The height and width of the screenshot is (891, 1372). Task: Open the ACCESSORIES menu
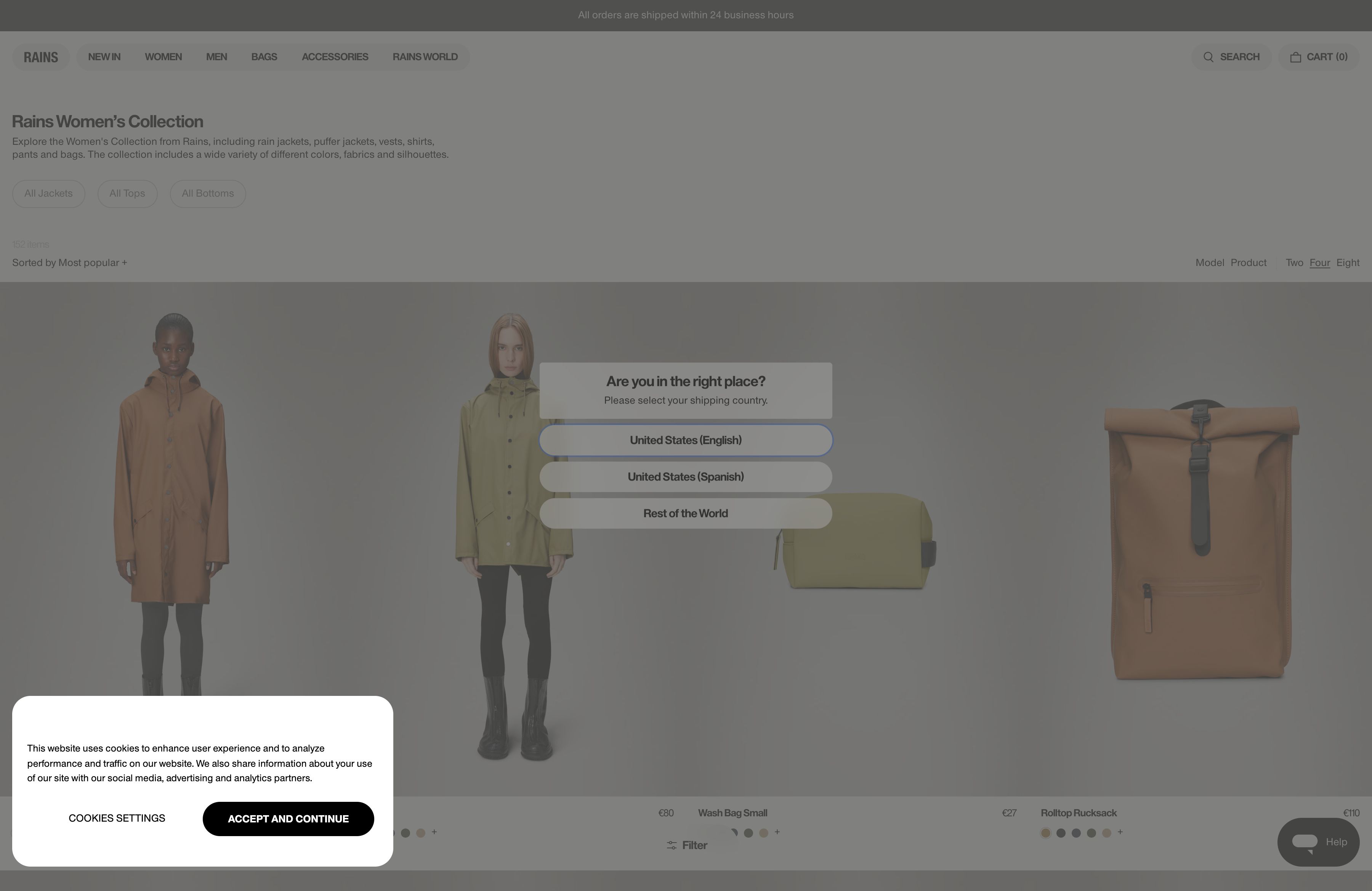[x=334, y=57]
